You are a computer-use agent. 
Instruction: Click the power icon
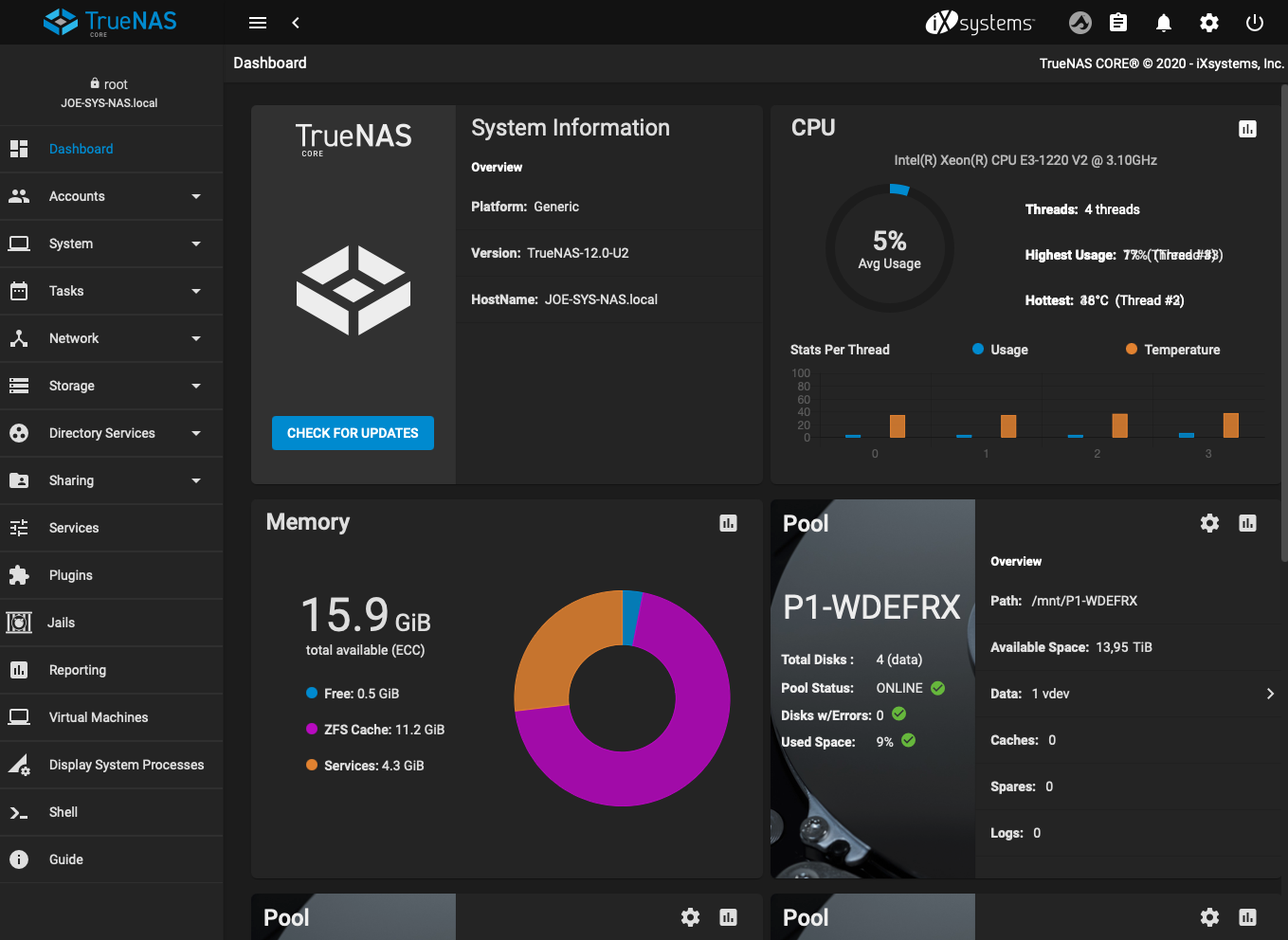(1255, 23)
